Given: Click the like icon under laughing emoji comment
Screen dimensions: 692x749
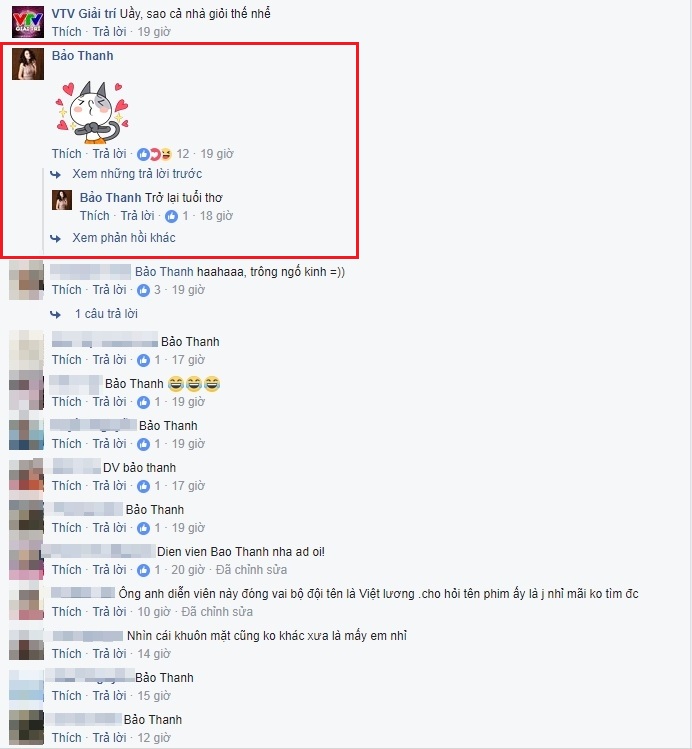Looking at the screenshot, I should pyautogui.click(x=143, y=402).
